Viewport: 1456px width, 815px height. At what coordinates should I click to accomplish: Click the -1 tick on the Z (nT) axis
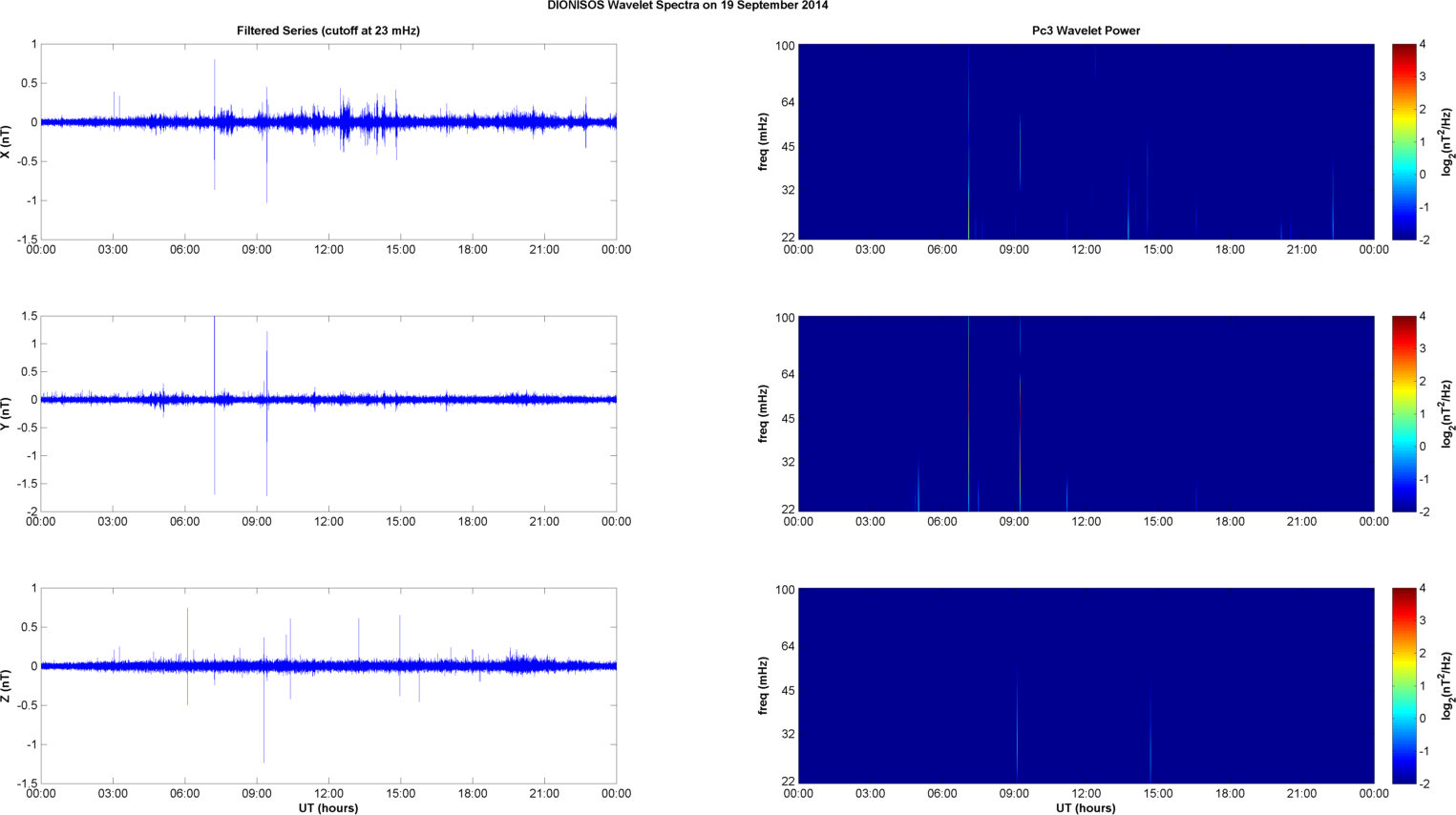[x=31, y=745]
